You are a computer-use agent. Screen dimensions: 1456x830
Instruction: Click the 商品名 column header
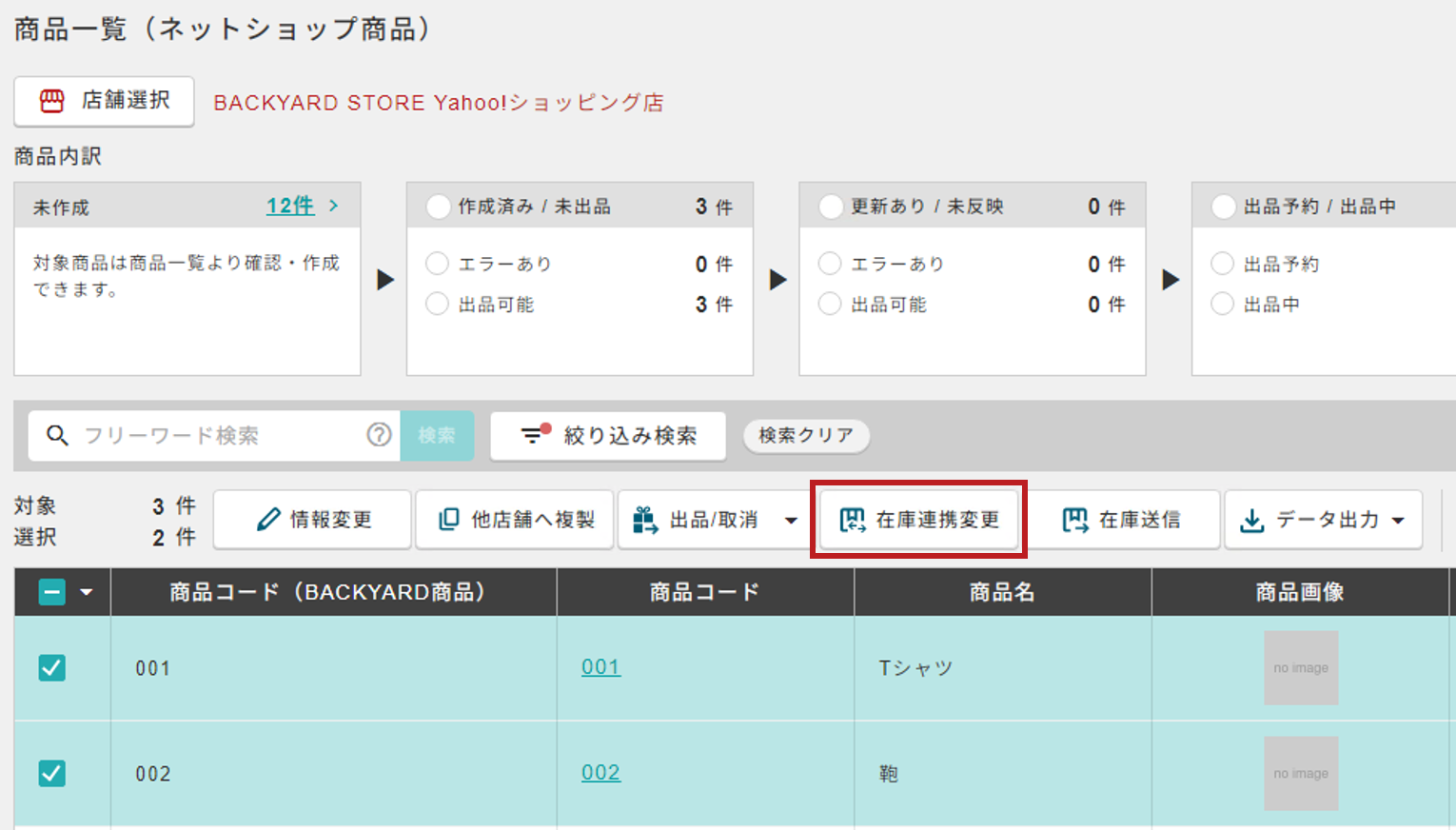coord(1002,592)
